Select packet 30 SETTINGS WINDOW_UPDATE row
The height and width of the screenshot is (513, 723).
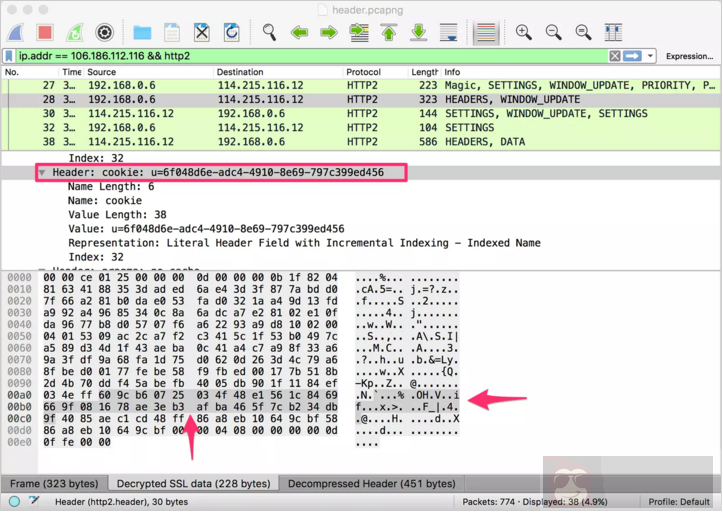coord(362,113)
